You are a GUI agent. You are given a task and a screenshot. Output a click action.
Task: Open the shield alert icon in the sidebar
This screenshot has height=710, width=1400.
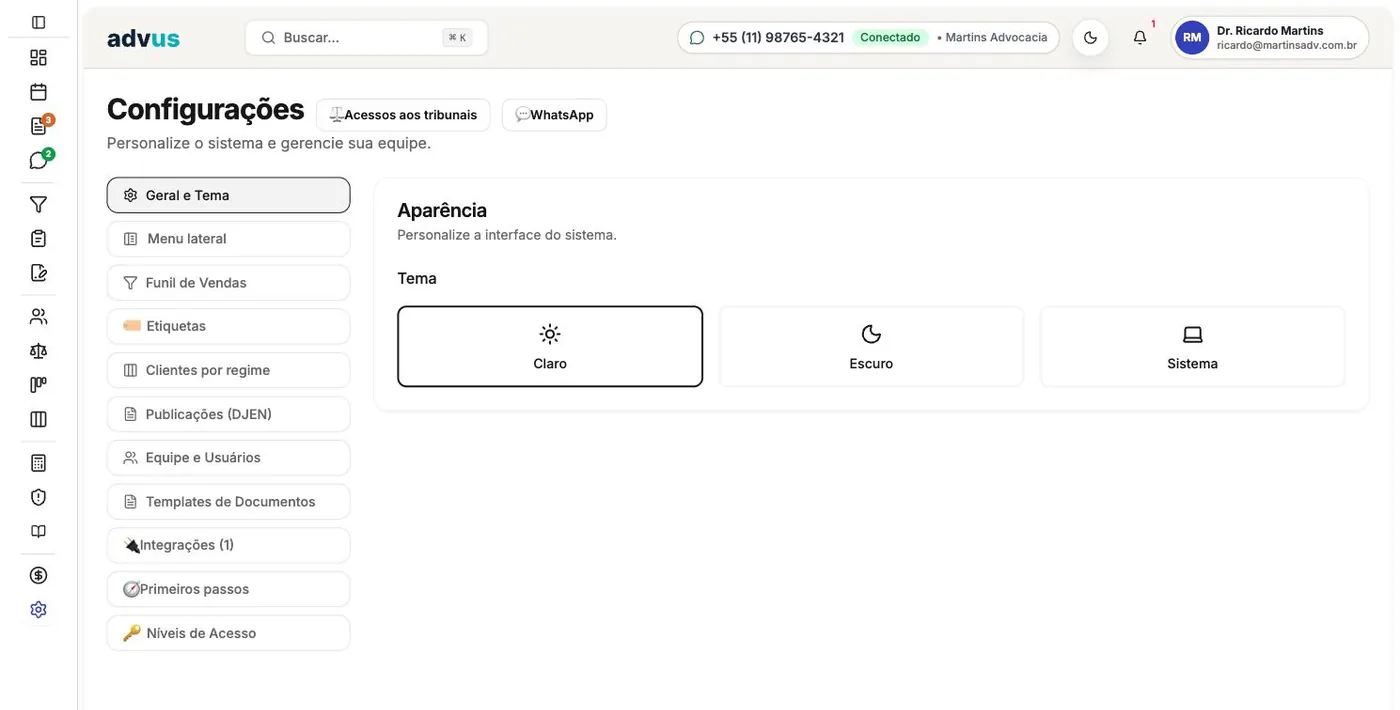(x=38, y=497)
